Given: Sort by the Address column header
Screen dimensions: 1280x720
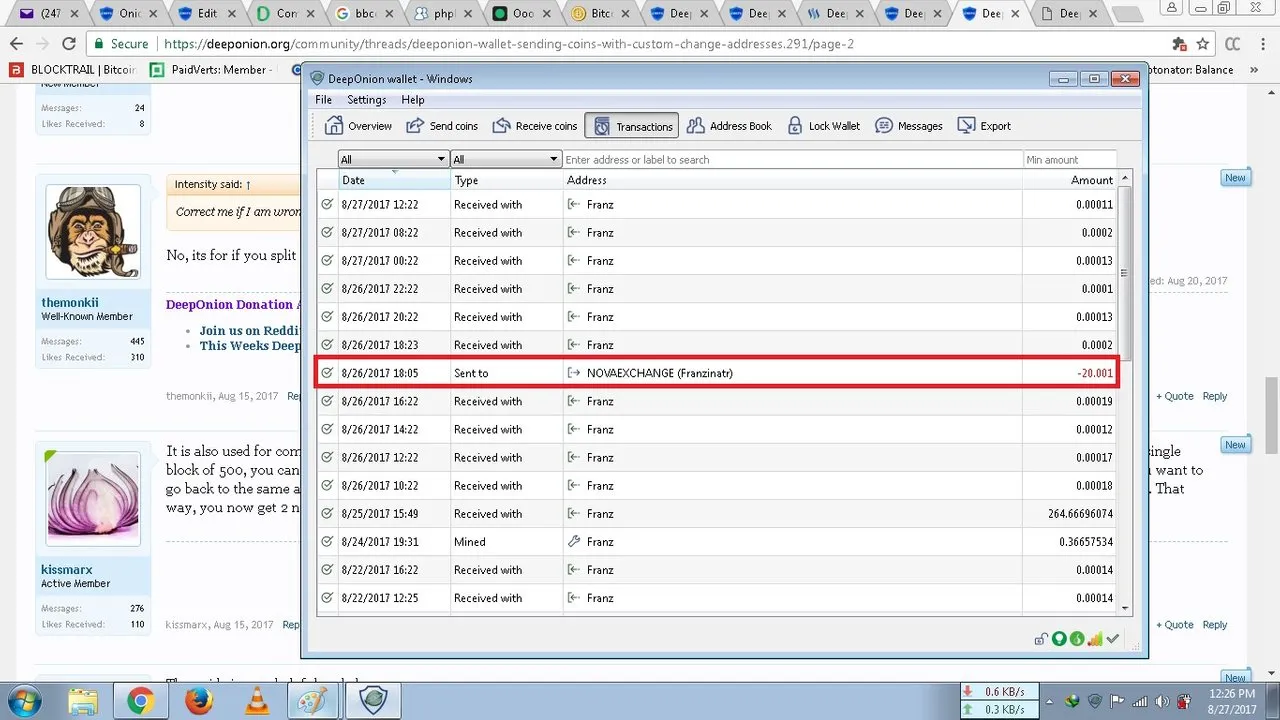Looking at the screenshot, I should point(792,180).
